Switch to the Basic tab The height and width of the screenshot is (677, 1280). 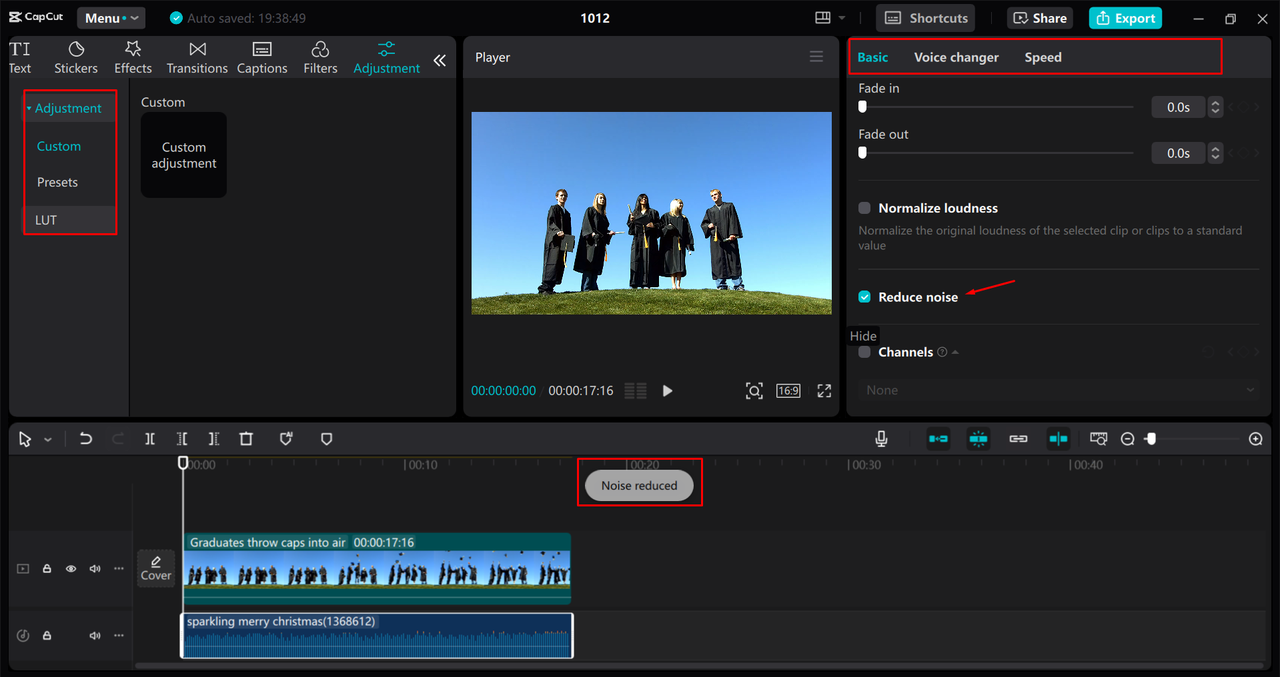(873, 57)
